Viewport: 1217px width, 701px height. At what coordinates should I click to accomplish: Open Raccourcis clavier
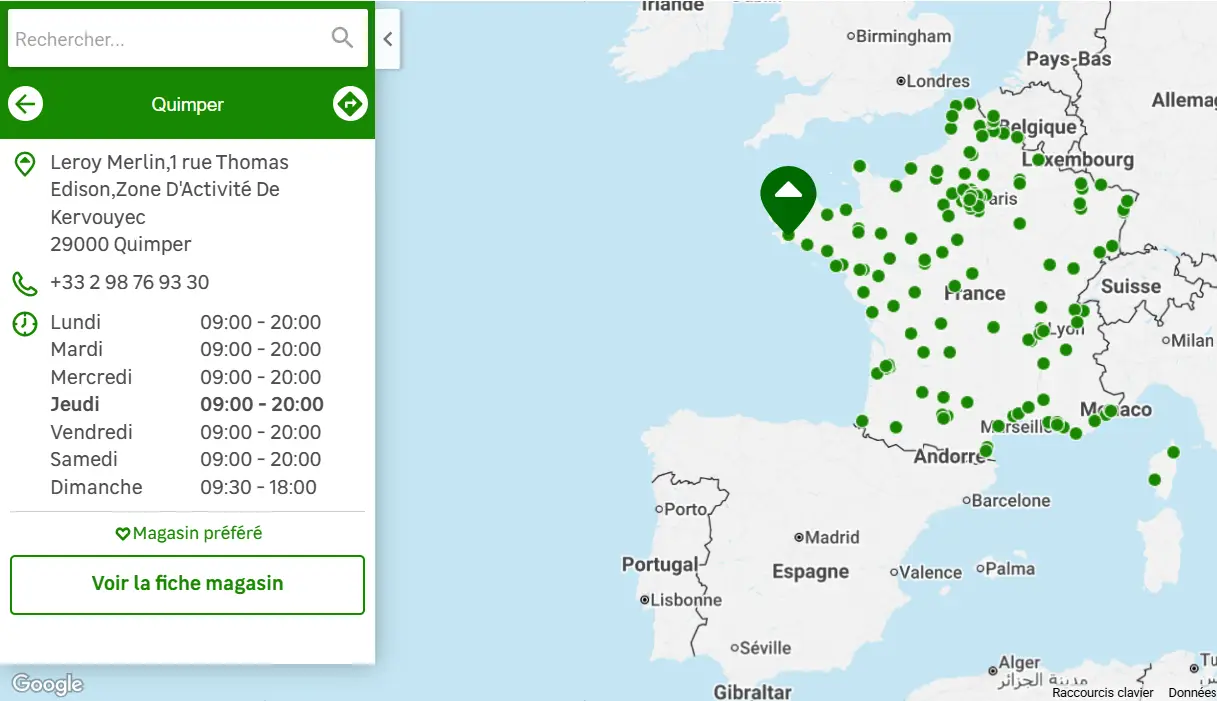[1102, 692]
